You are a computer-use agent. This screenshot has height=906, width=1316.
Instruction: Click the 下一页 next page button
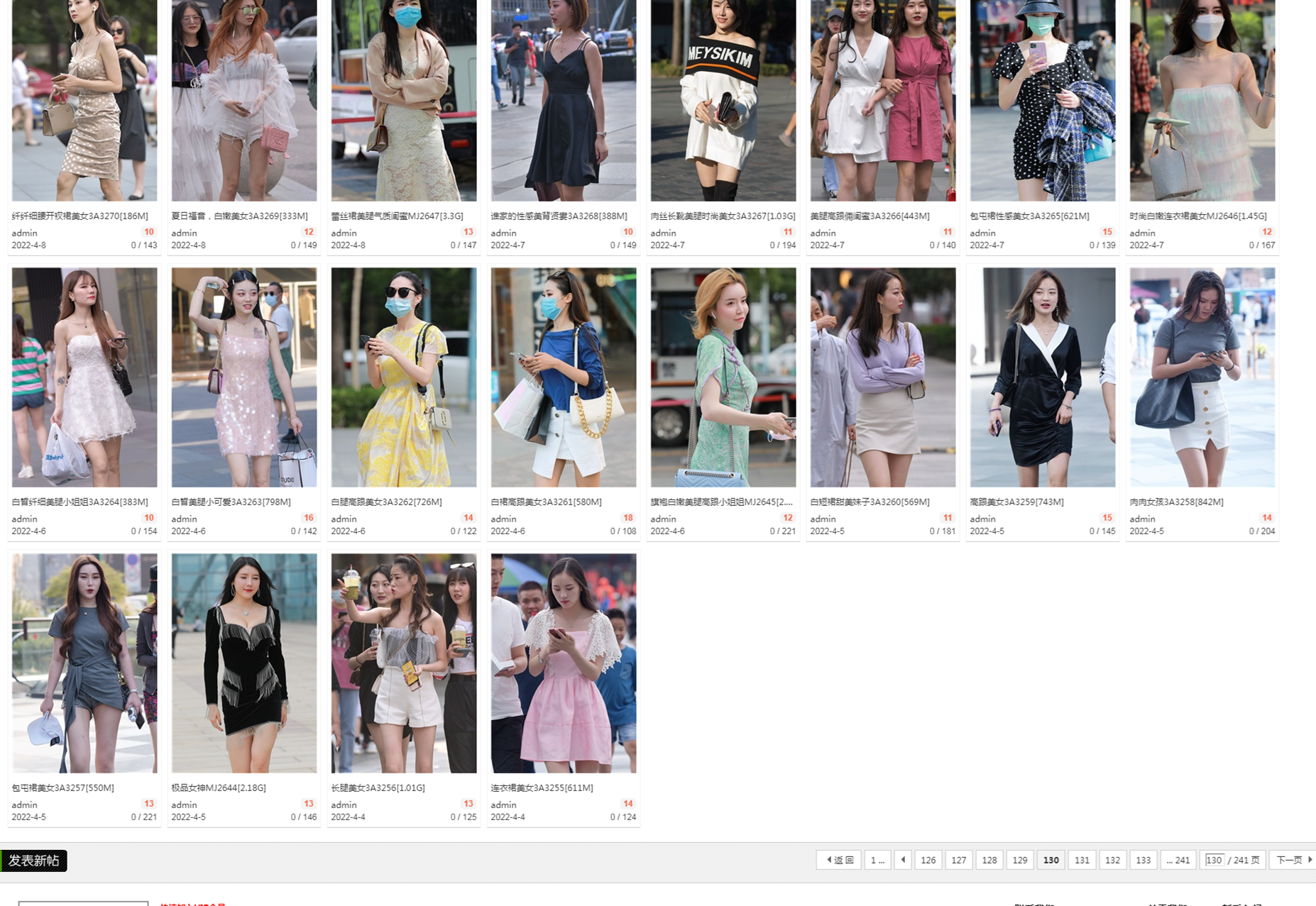(1293, 860)
